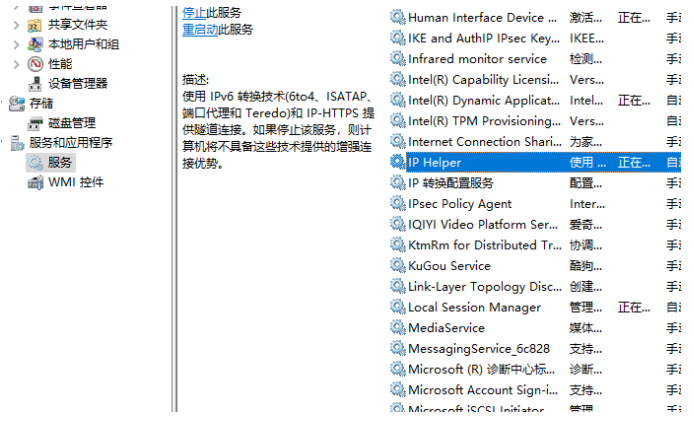Click the 重启动 service link
This screenshot has height=422, width=694.
pyautogui.click(x=200, y=30)
